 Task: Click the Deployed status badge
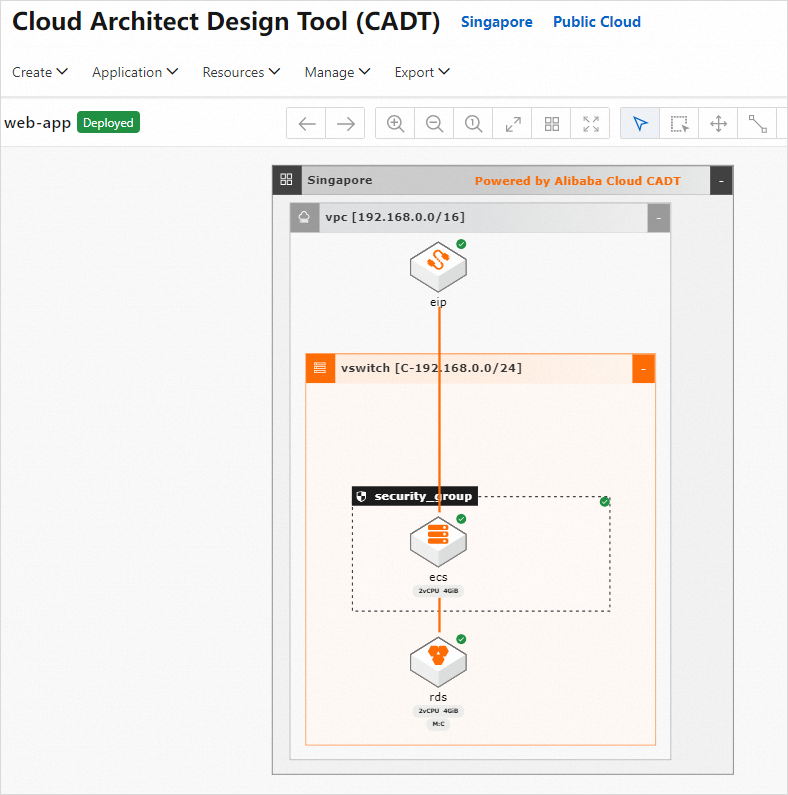(108, 123)
